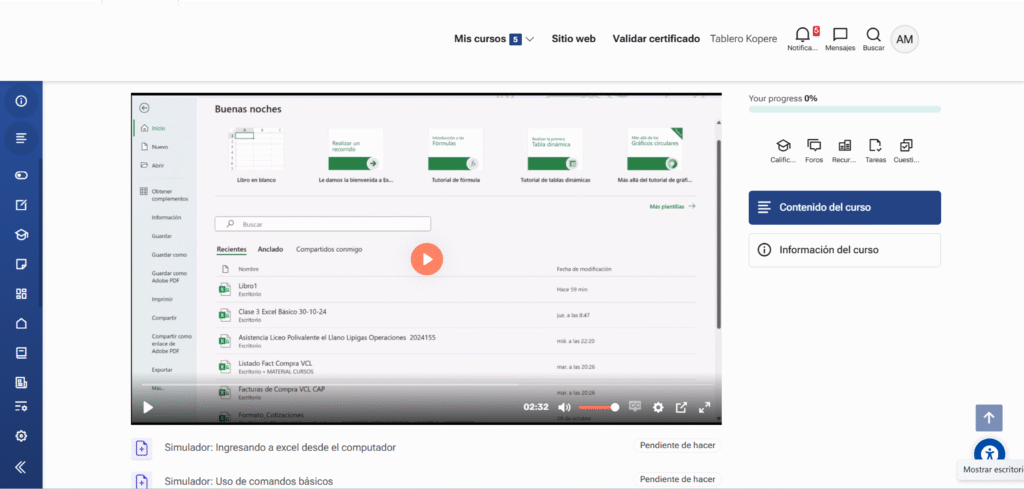Play video with center orange button

pyautogui.click(x=427, y=259)
